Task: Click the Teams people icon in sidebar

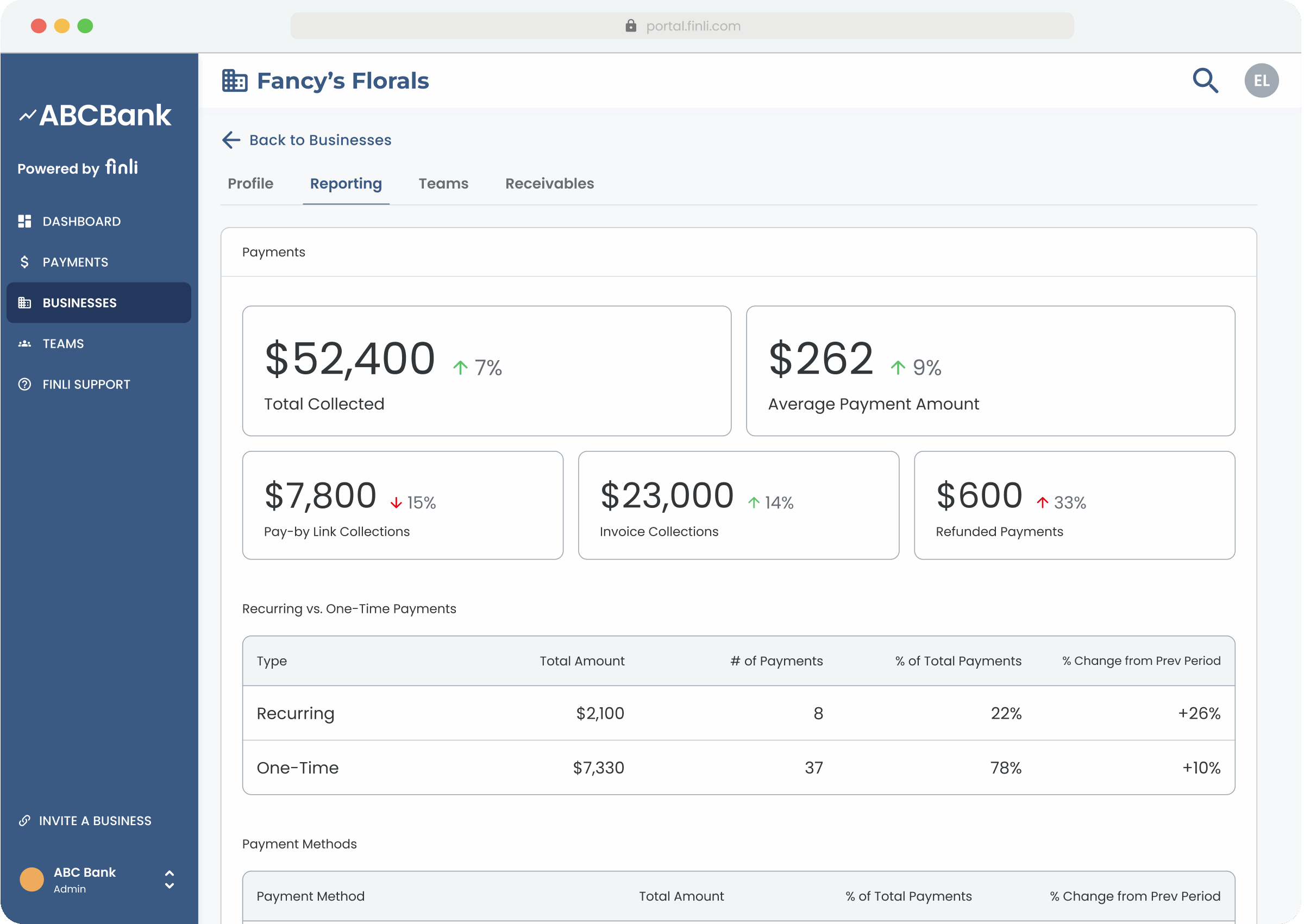Action: pos(24,344)
